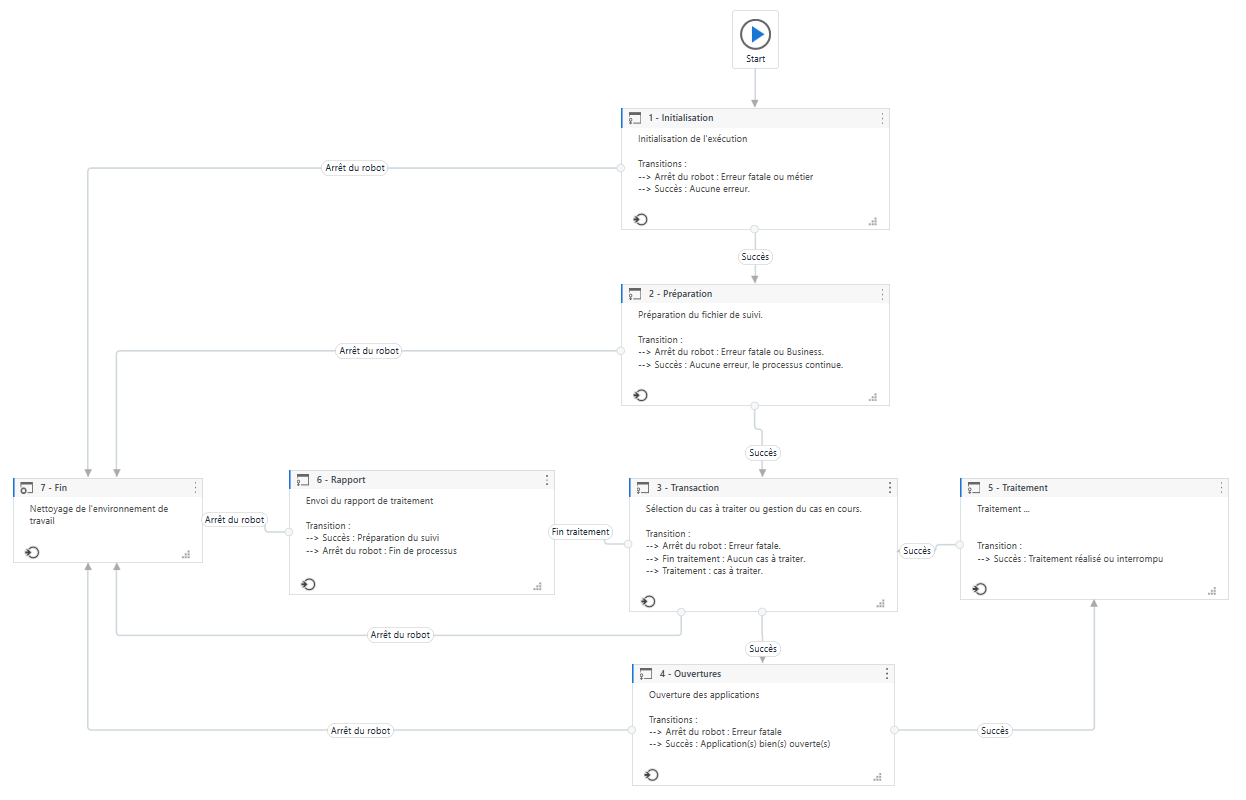Click the entry action icon in 2 - Préparation
This screenshot has width=1246, height=800.
click(641, 395)
